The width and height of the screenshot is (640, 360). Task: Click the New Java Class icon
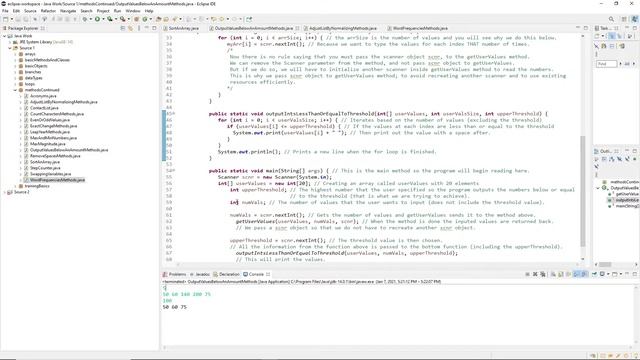tap(145, 19)
